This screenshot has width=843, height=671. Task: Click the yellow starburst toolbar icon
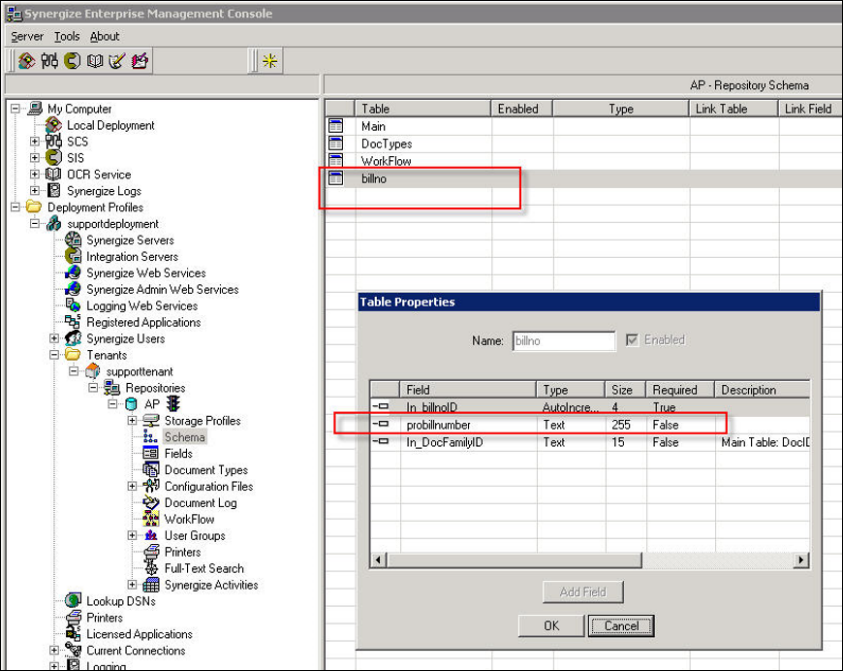[x=269, y=61]
